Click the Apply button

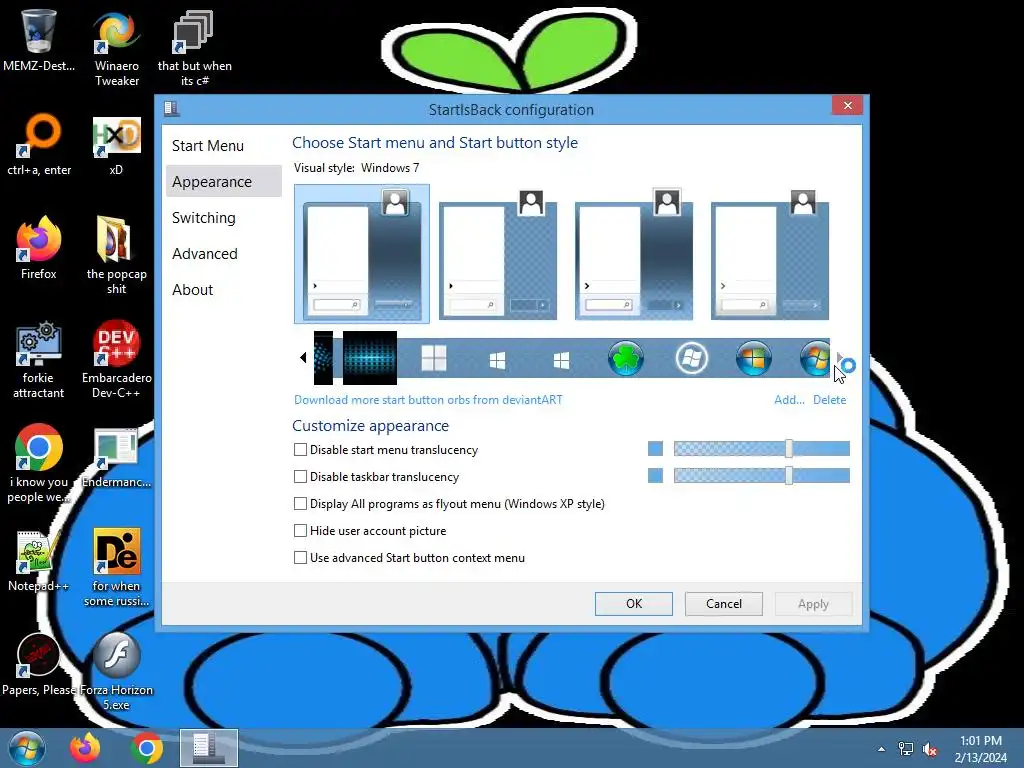coord(813,604)
